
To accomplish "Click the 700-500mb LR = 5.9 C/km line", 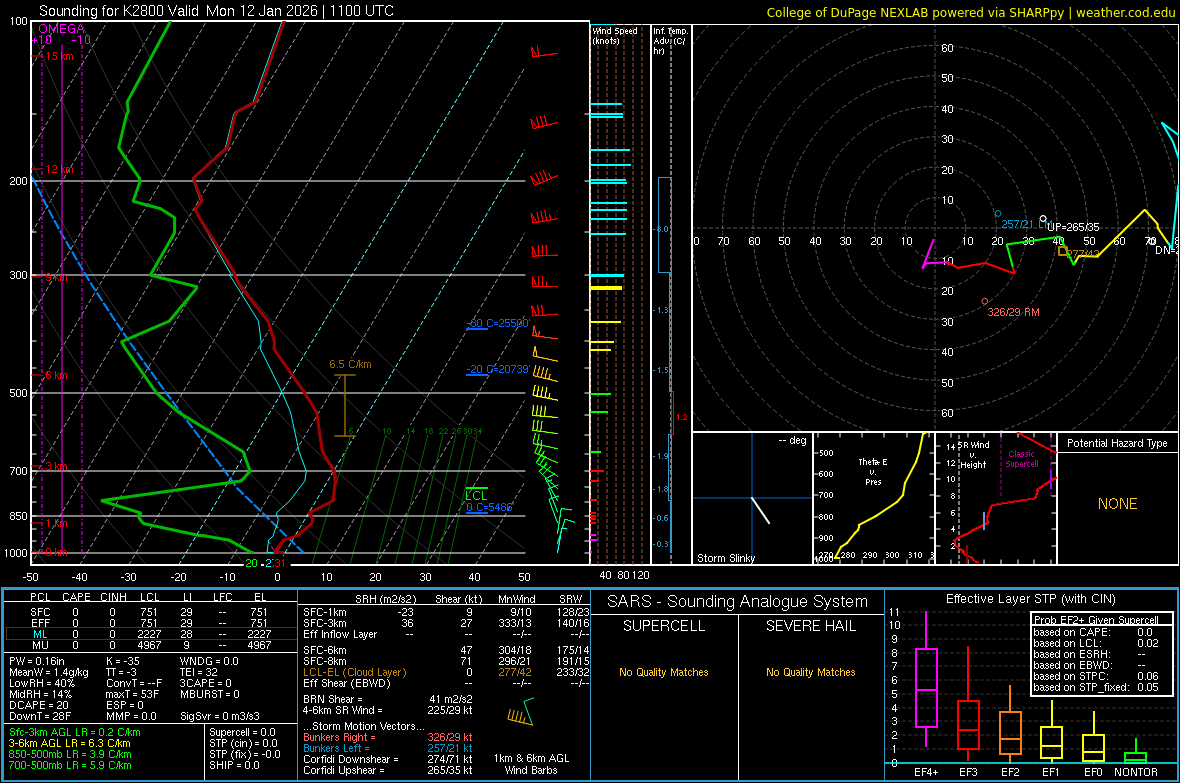I will coord(70,765).
